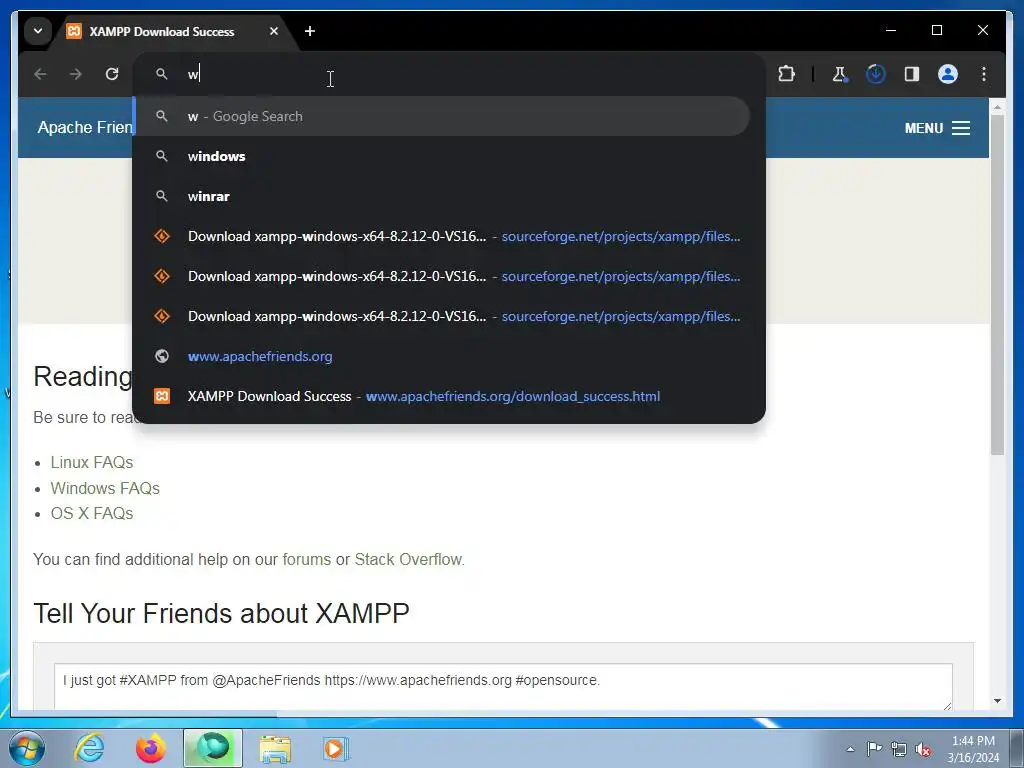Click the muted volume tray icon
1024x768 pixels.
(x=923, y=750)
